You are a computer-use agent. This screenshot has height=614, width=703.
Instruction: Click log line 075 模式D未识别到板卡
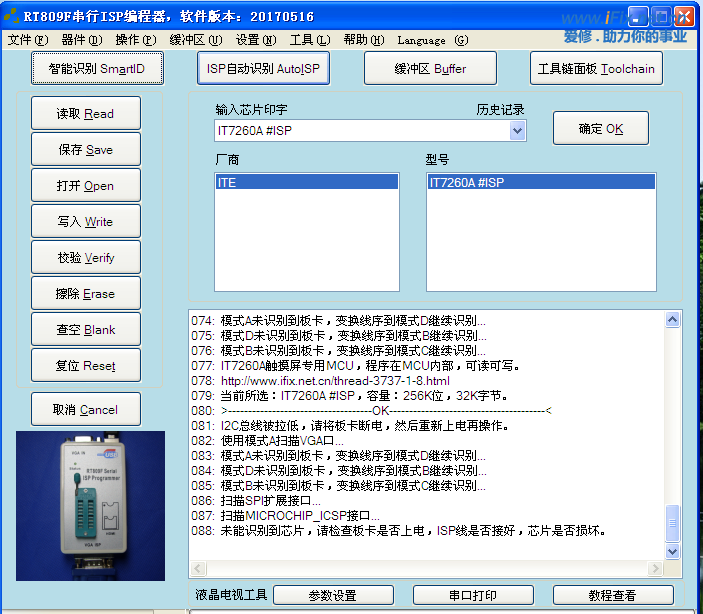coord(339,335)
